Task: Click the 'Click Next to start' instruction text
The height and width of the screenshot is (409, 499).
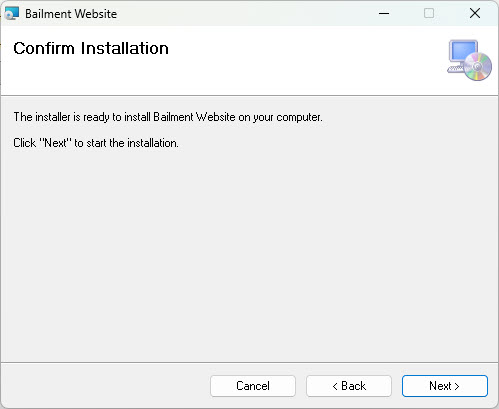Action: point(96,143)
